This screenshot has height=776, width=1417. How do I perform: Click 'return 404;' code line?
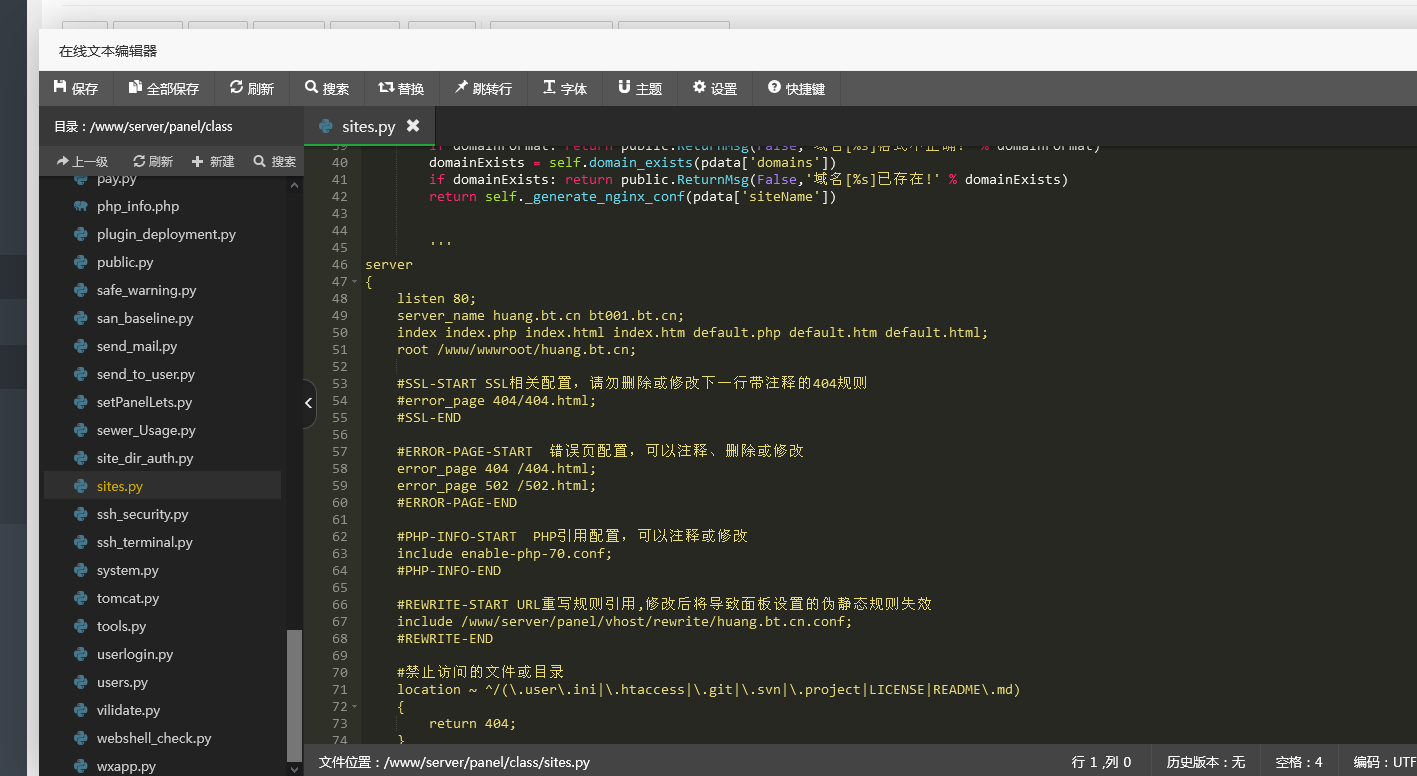473,723
